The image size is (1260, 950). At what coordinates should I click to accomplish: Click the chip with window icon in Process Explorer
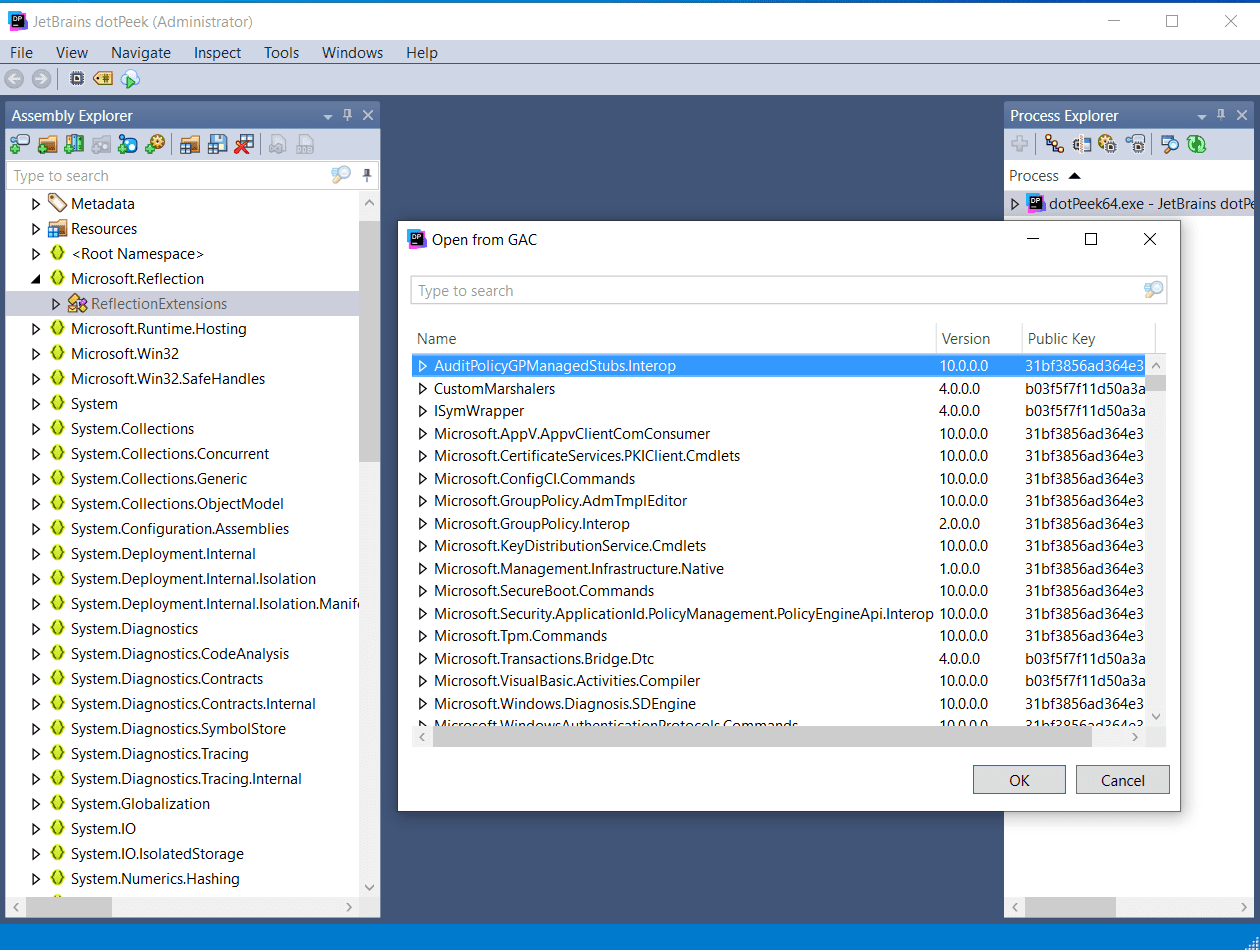click(x=1081, y=145)
